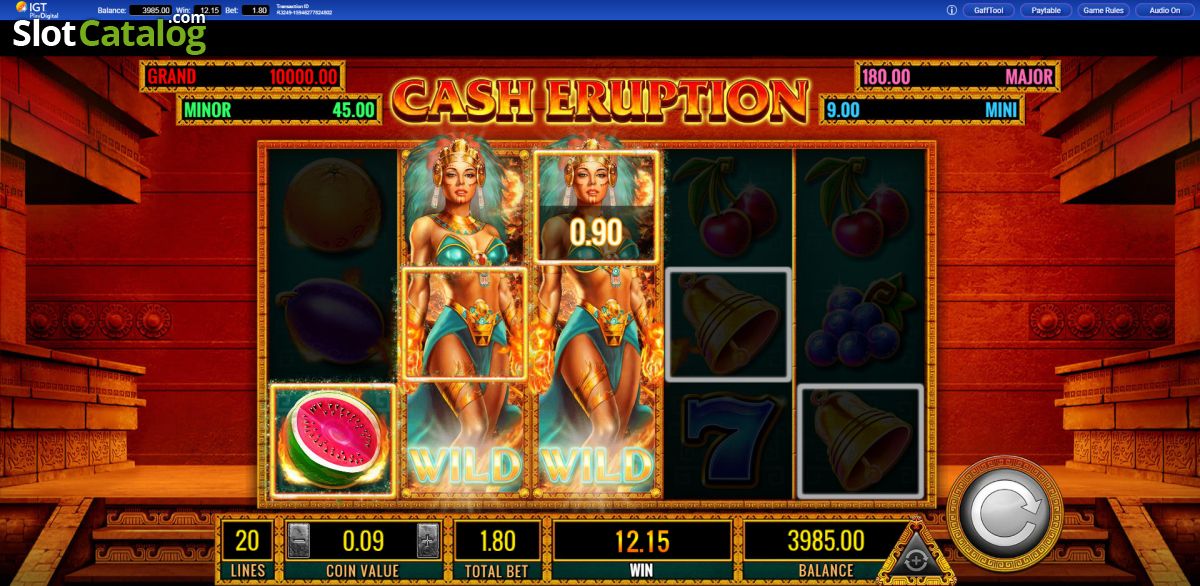Open Game Rules
Screen dimensions: 1200x586
[x=1105, y=10]
